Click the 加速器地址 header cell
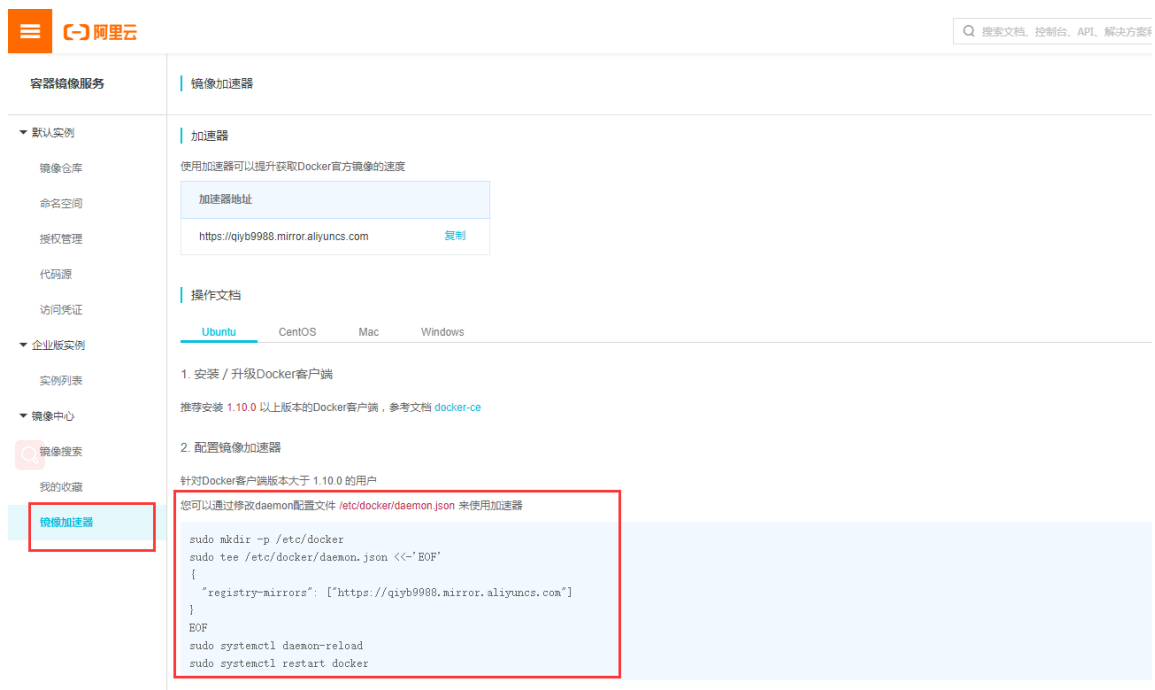The height and width of the screenshot is (690, 1155). point(335,200)
